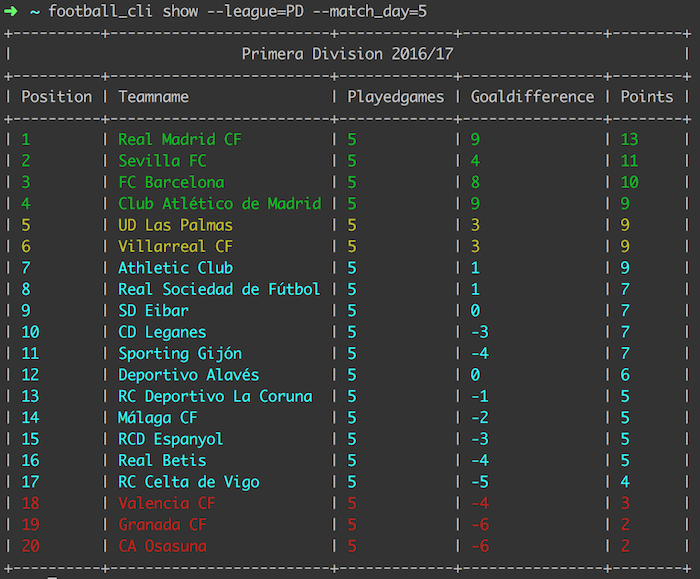Select the Málaga CF team name
Image resolution: width=700 pixels, height=579 pixels.
click(x=158, y=418)
